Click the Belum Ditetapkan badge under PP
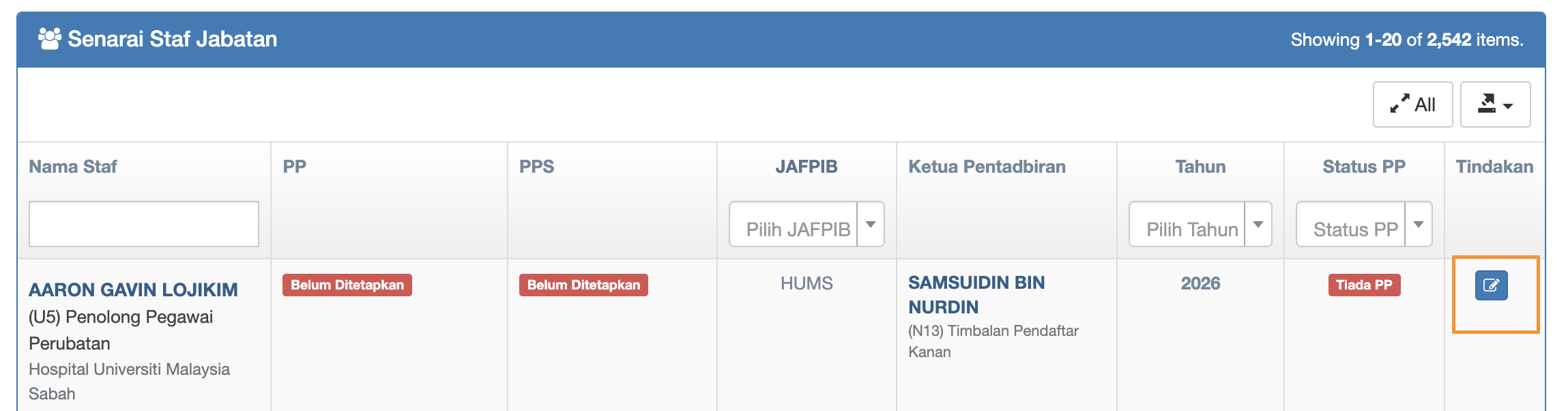The height and width of the screenshot is (411, 1568). (x=347, y=285)
